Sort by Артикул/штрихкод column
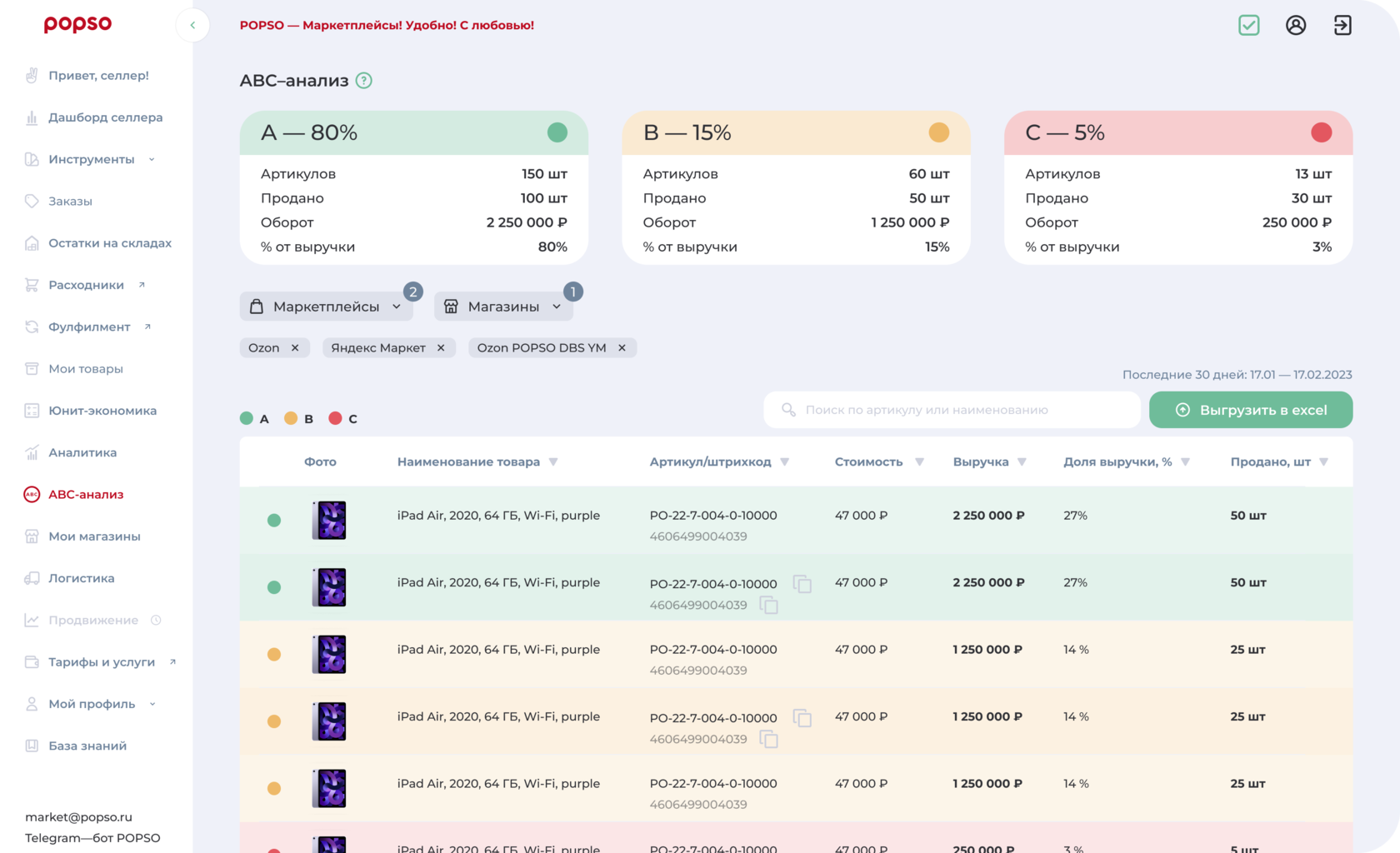The image size is (1400, 853). click(785, 462)
